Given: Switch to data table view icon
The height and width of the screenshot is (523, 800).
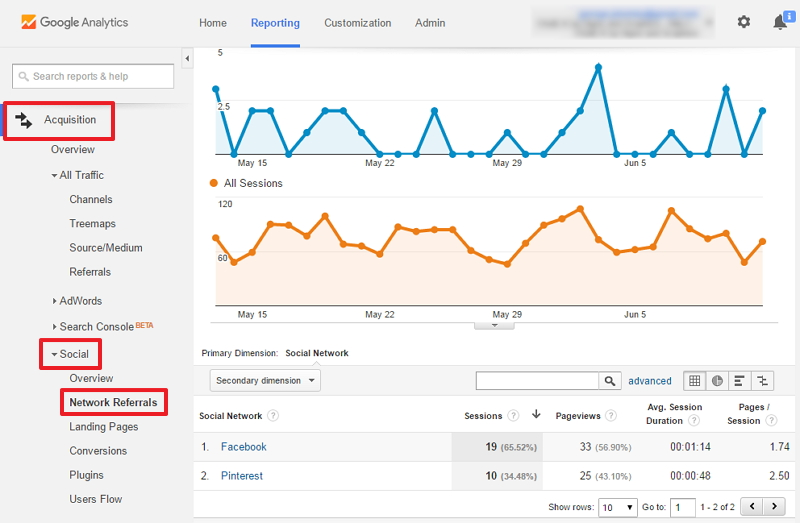Looking at the screenshot, I should (694, 381).
